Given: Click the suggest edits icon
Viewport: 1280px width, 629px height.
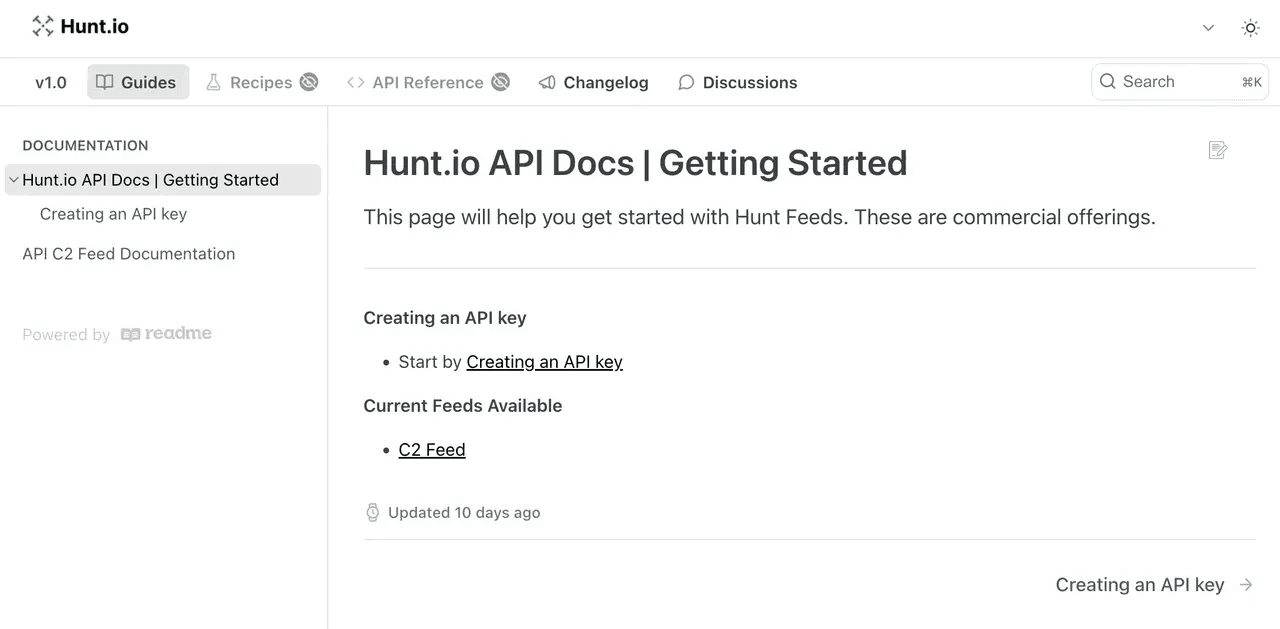Looking at the screenshot, I should [x=1218, y=150].
